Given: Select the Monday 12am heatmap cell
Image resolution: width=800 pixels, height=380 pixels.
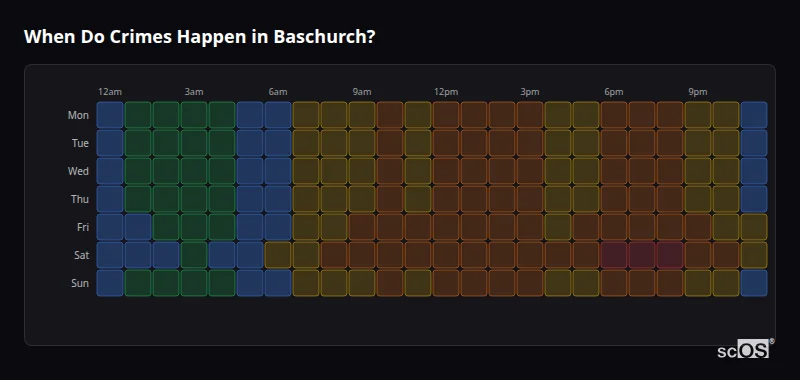Looking at the screenshot, I should coord(110,115).
